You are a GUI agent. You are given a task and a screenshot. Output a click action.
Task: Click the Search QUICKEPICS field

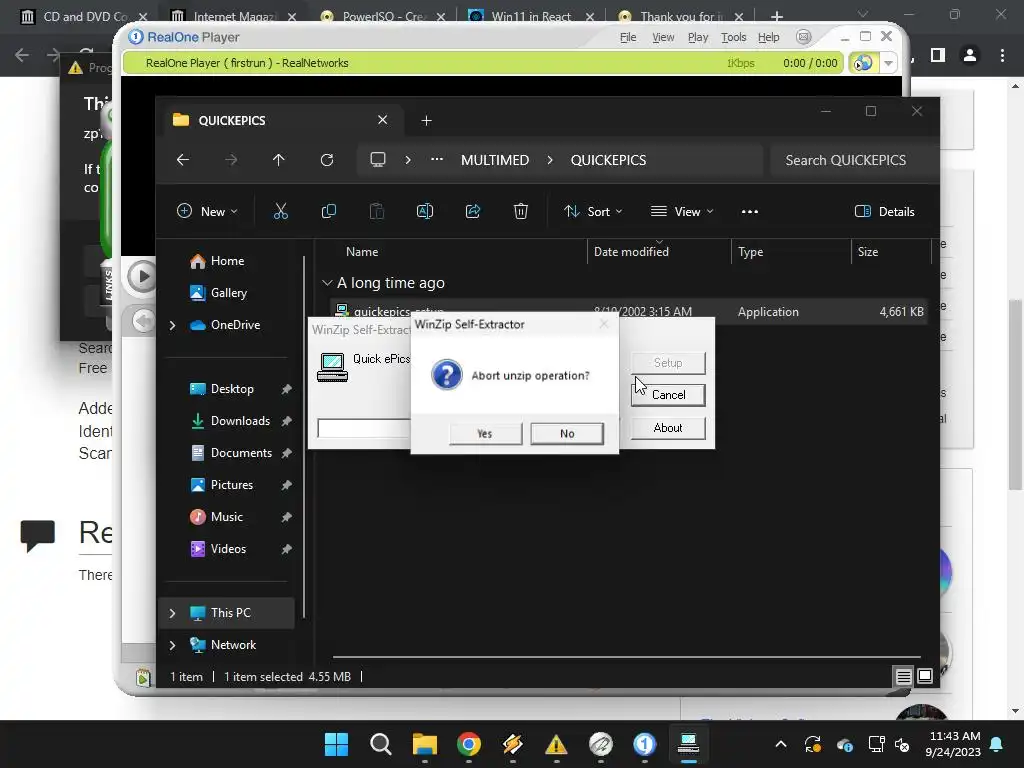click(x=854, y=160)
